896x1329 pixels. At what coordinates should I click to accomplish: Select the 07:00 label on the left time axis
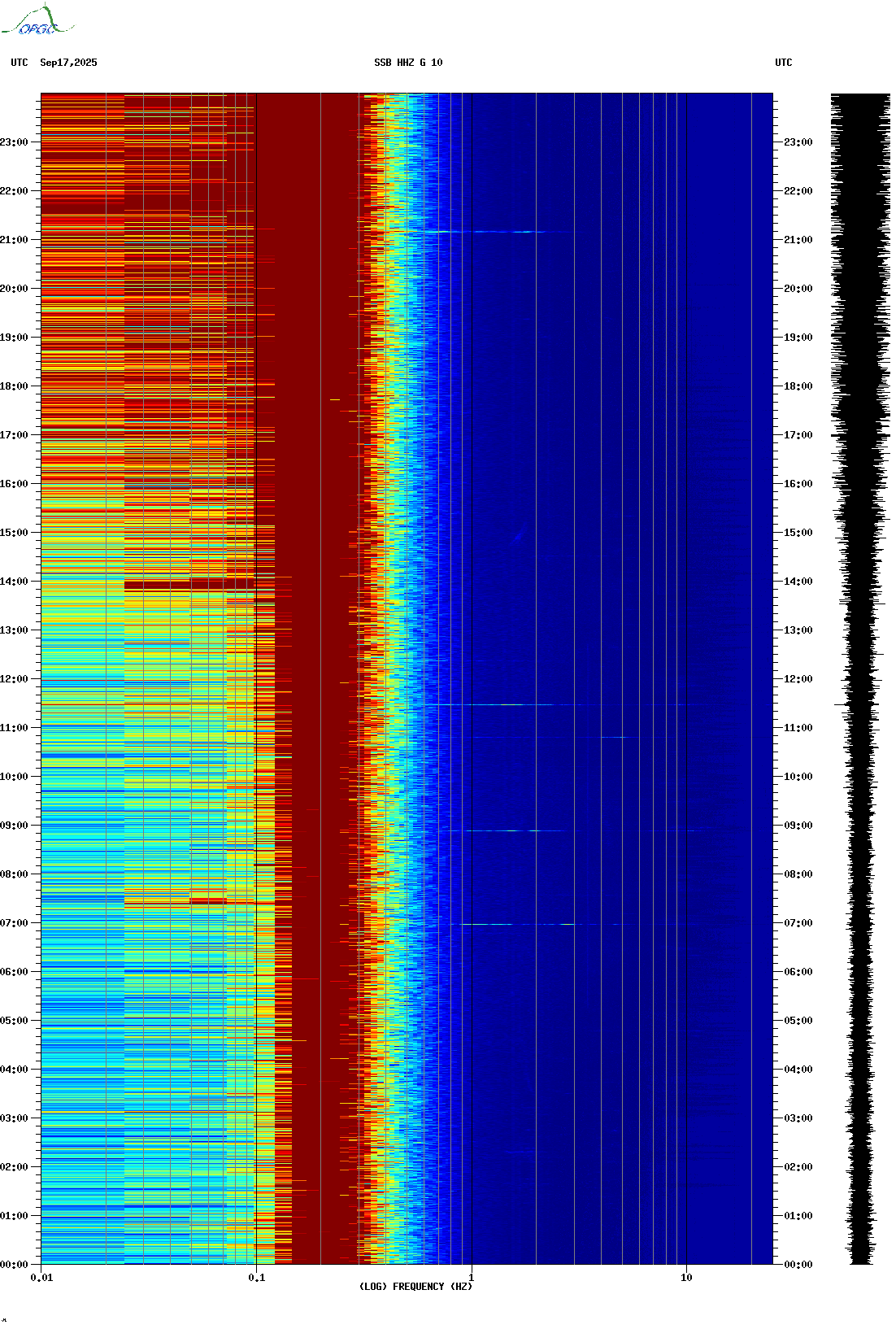[14, 923]
